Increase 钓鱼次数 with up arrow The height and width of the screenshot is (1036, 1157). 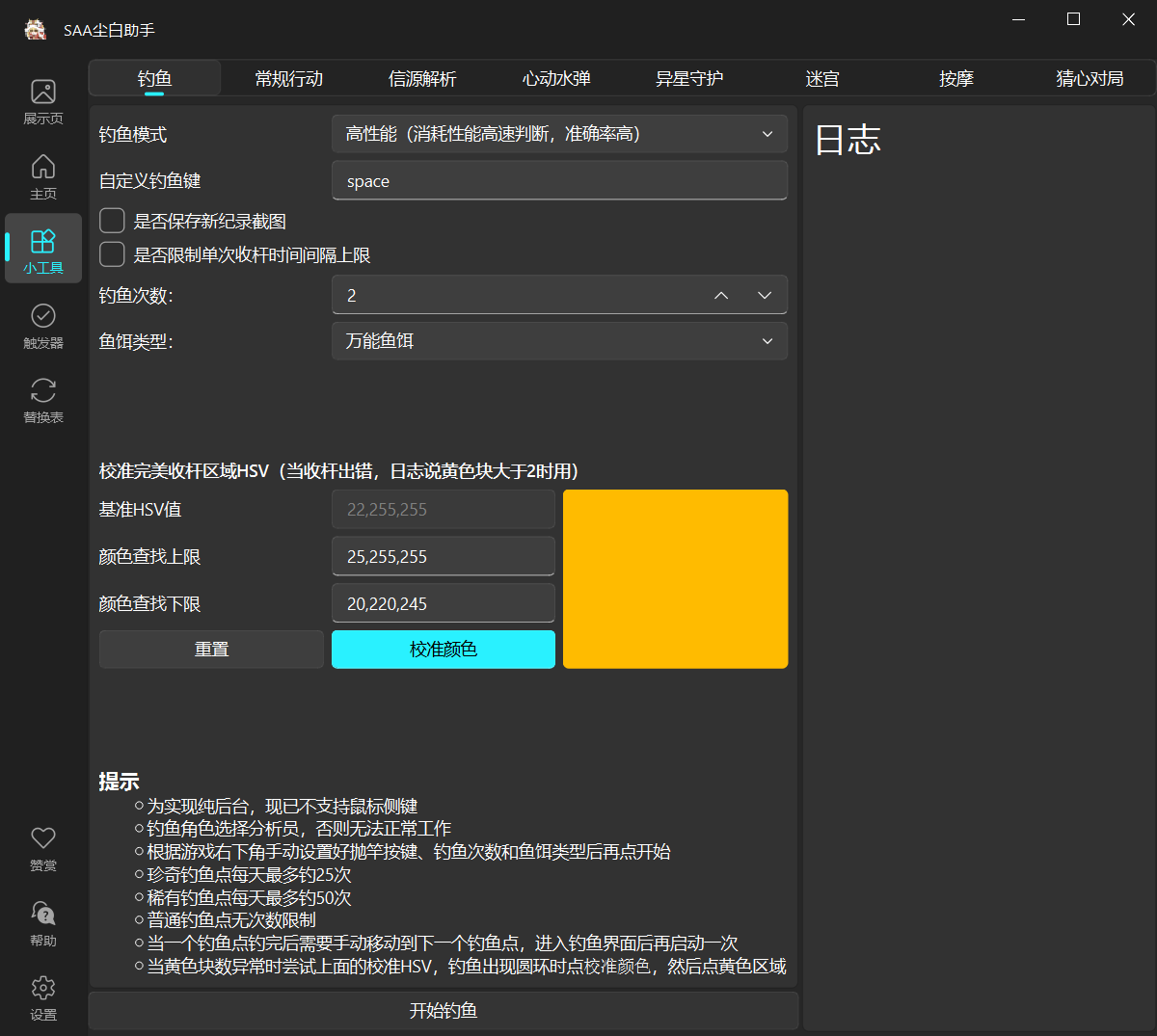(x=721, y=295)
